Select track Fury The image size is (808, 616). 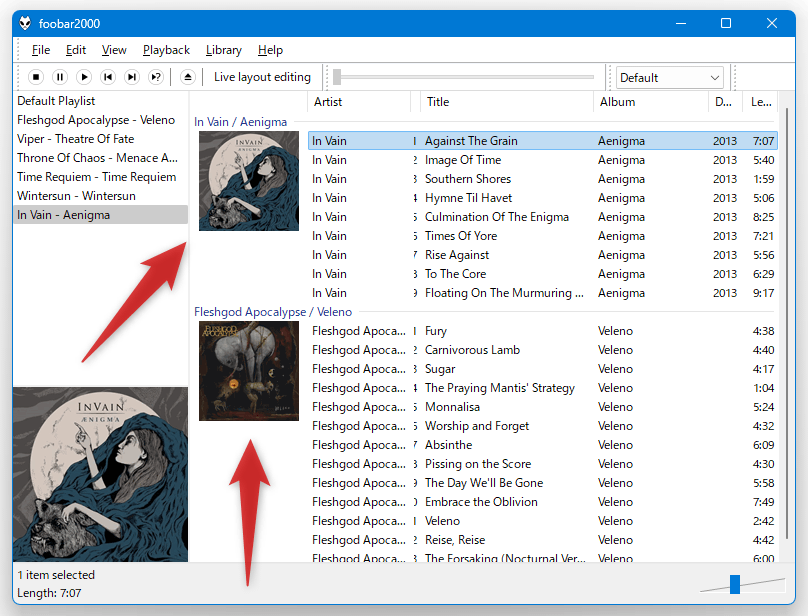tap(543, 331)
